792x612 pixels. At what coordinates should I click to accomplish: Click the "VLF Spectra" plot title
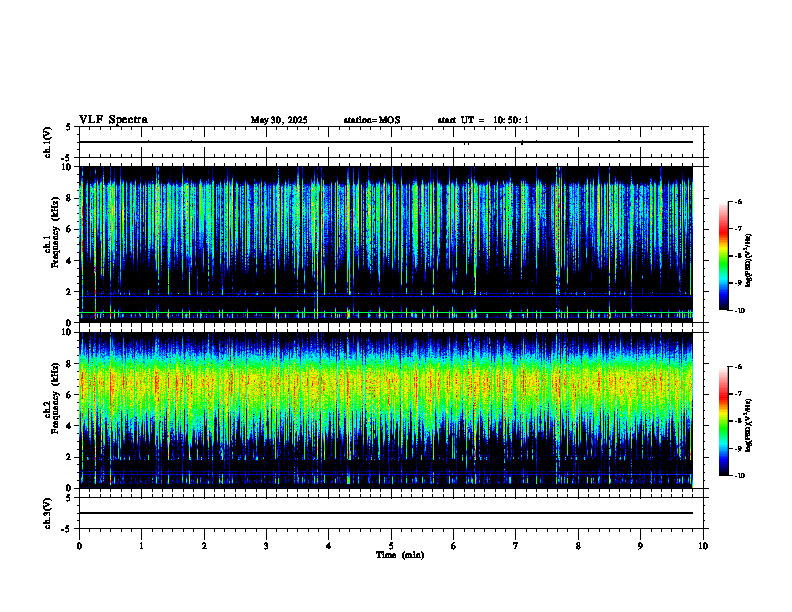click(x=113, y=120)
